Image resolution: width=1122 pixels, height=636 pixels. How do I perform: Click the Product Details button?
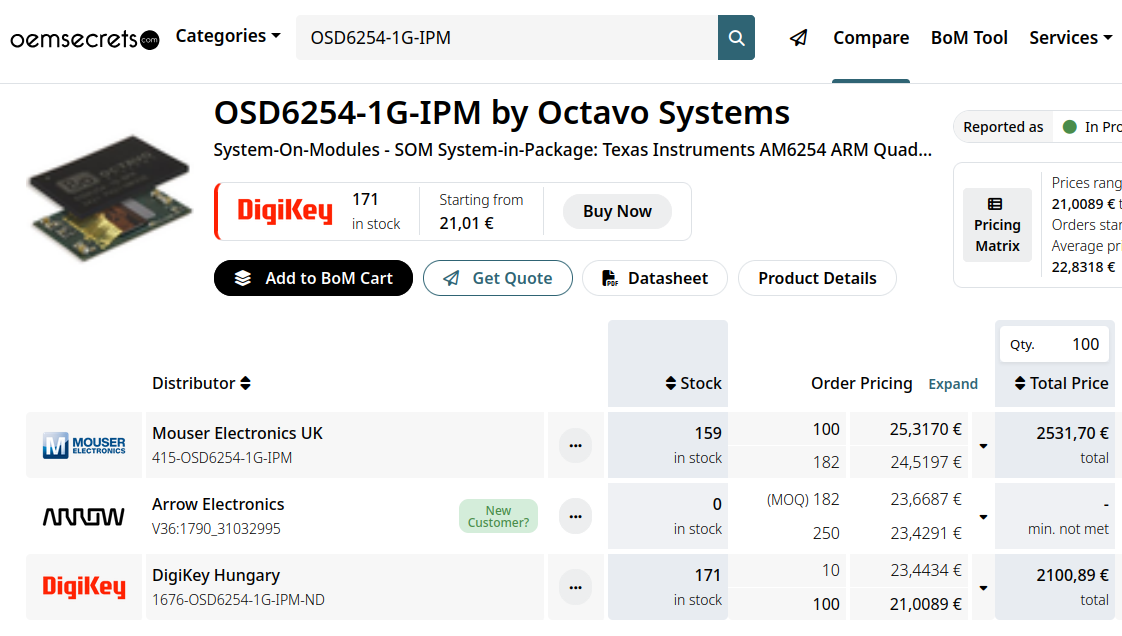click(817, 278)
